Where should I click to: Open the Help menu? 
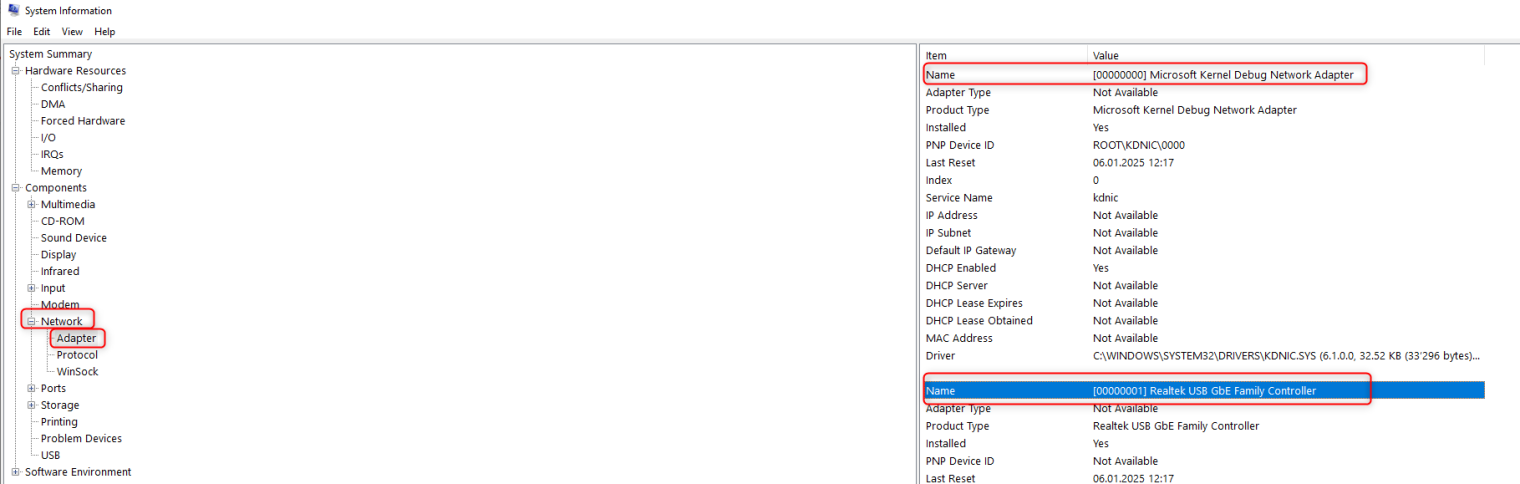(105, 32)
